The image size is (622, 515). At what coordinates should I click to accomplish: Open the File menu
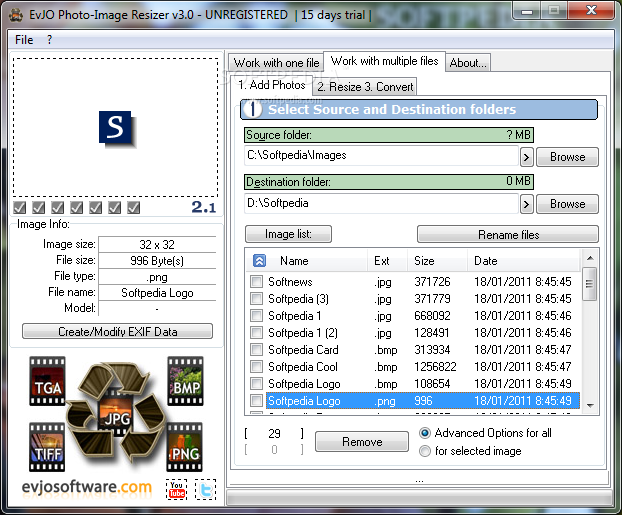[24, 40]
